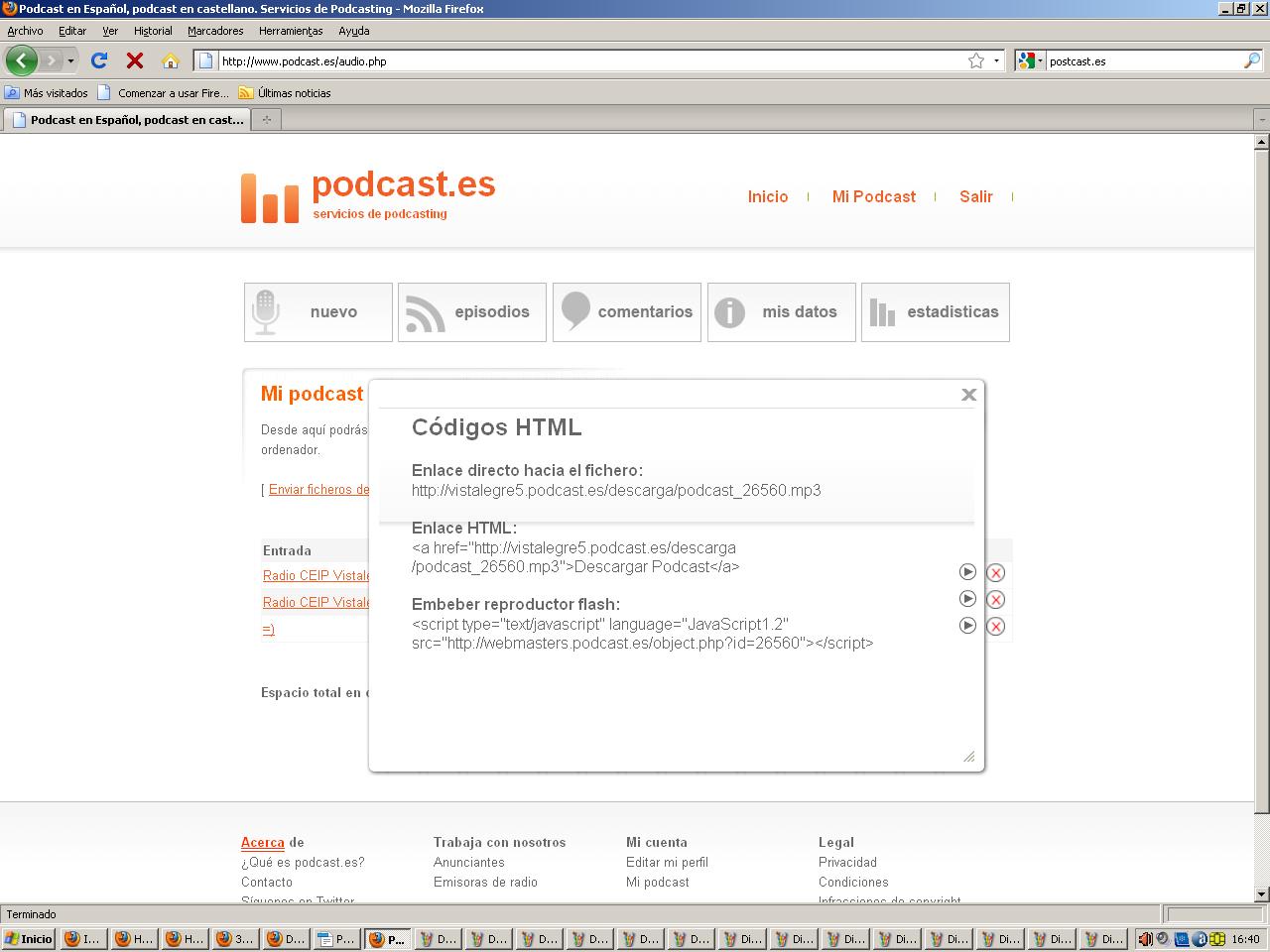Screen dimensions: 1270x952
Task: Open the Anunciantes footer link
Action: point(469,863)
